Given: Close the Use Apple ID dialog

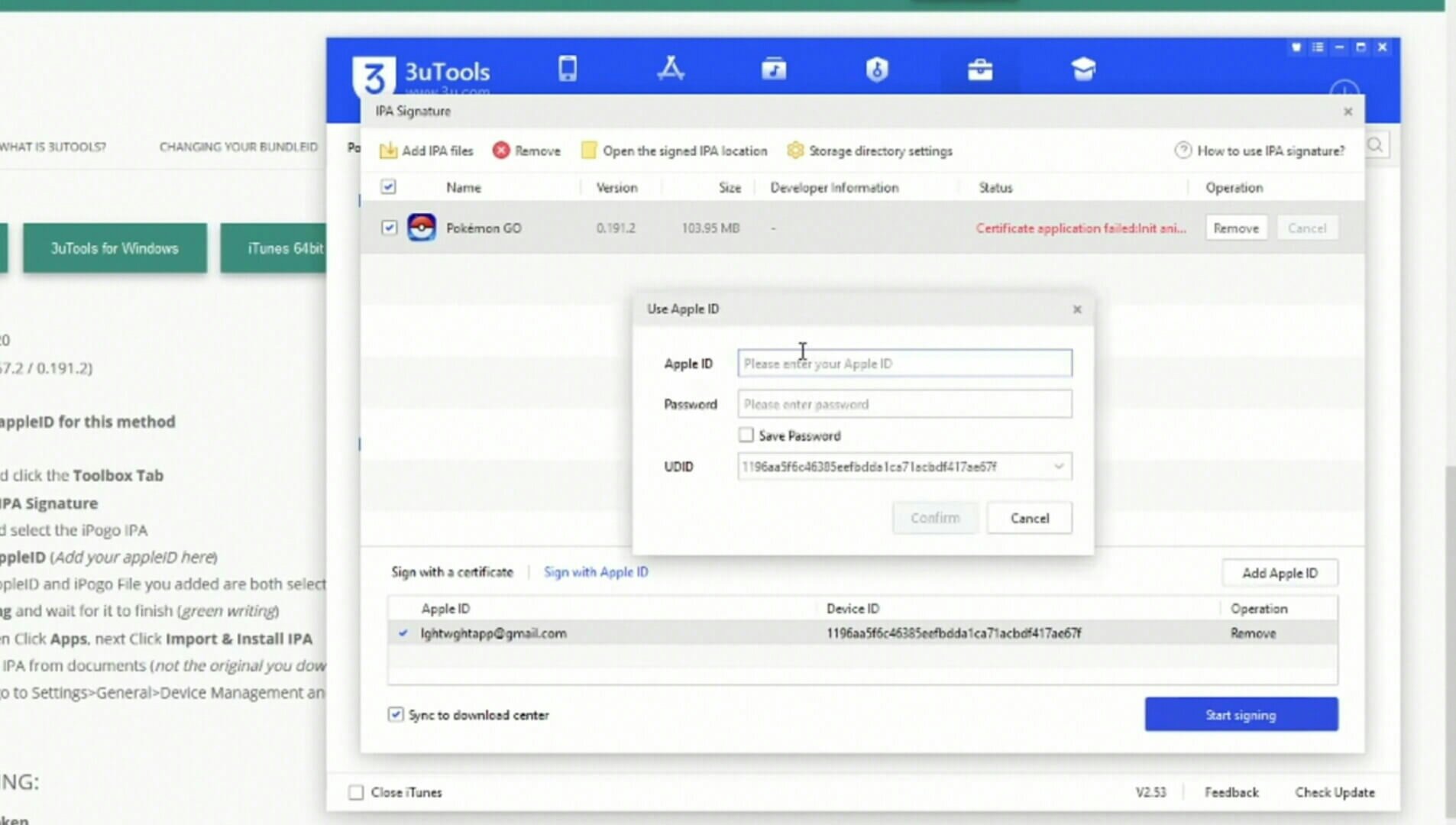Looking at the screenshot, I should pyautogui.click(x=1077, y=309).
